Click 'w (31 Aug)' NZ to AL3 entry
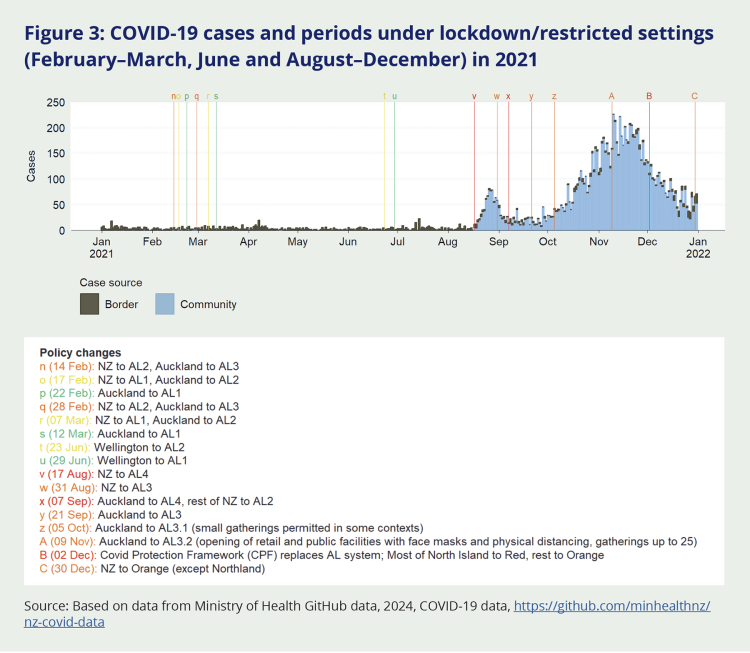The image size is (750, 653). coord(96,487)
